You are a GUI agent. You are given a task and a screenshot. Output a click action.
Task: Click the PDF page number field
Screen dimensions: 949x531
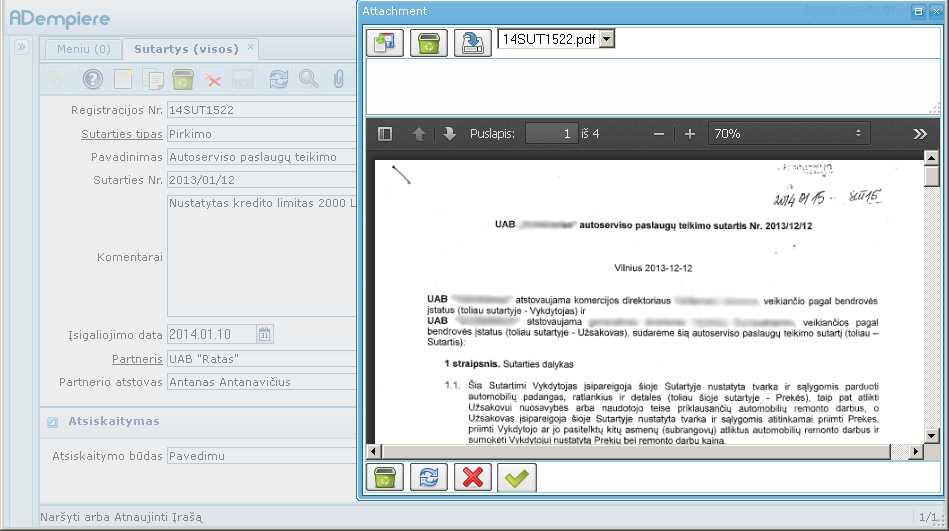click(x=551, y=134)
